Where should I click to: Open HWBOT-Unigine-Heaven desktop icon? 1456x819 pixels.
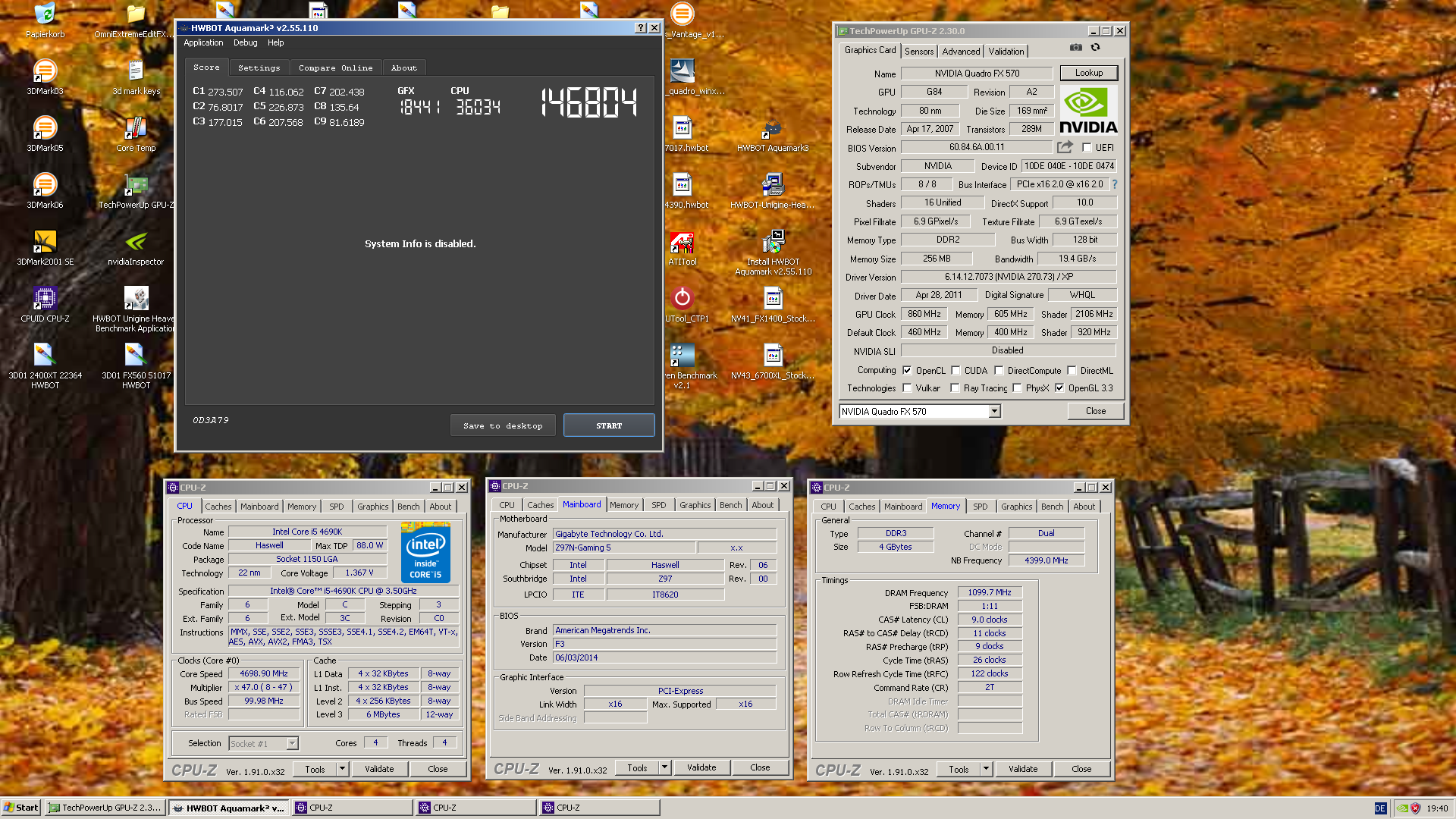click(773, 190)
